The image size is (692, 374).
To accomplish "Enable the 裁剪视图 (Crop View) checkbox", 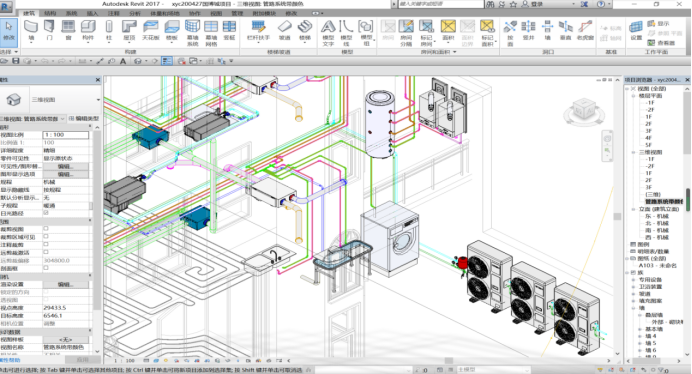I will (x=46, y=229).
